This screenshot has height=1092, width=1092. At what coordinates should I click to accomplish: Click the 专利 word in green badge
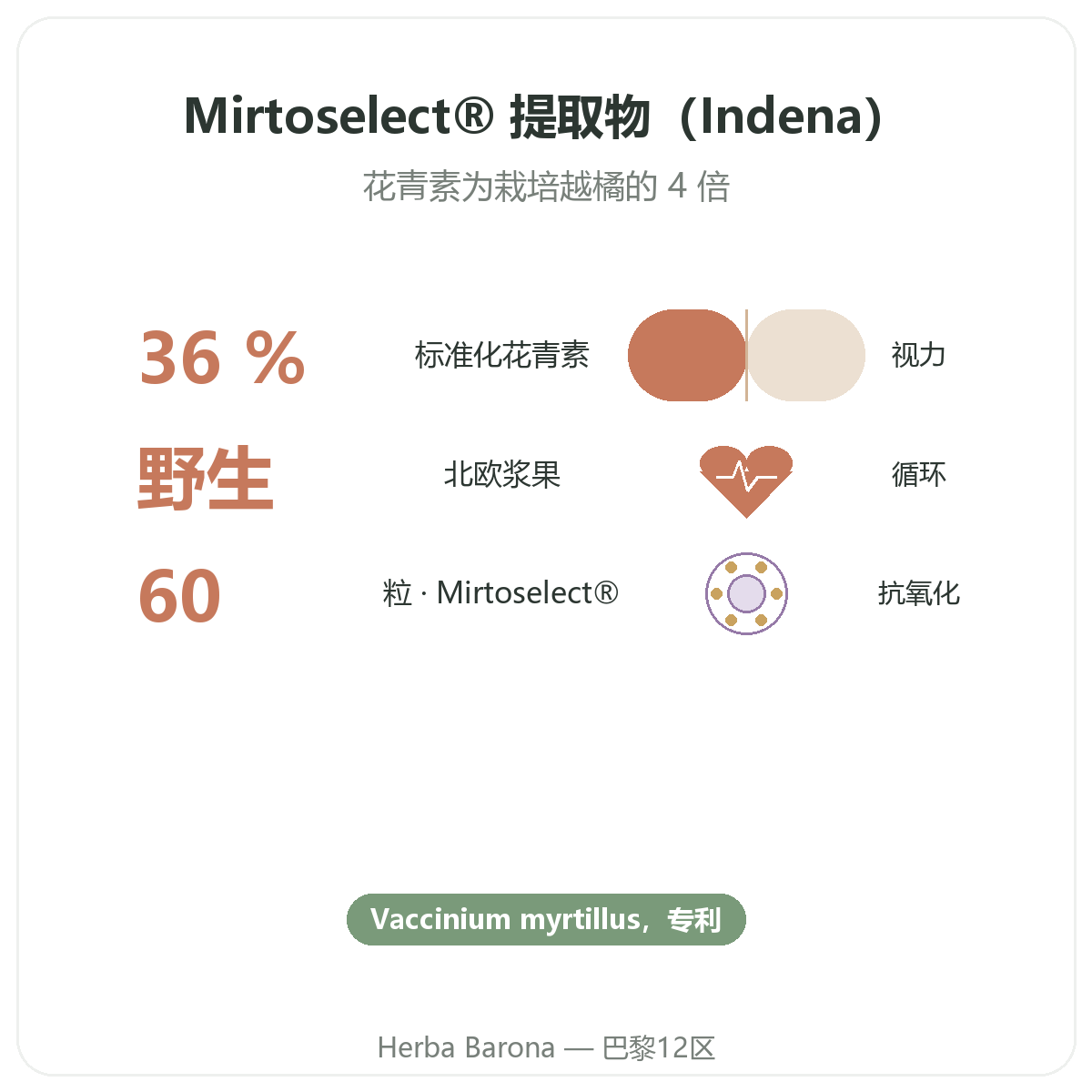click(694, 919)
